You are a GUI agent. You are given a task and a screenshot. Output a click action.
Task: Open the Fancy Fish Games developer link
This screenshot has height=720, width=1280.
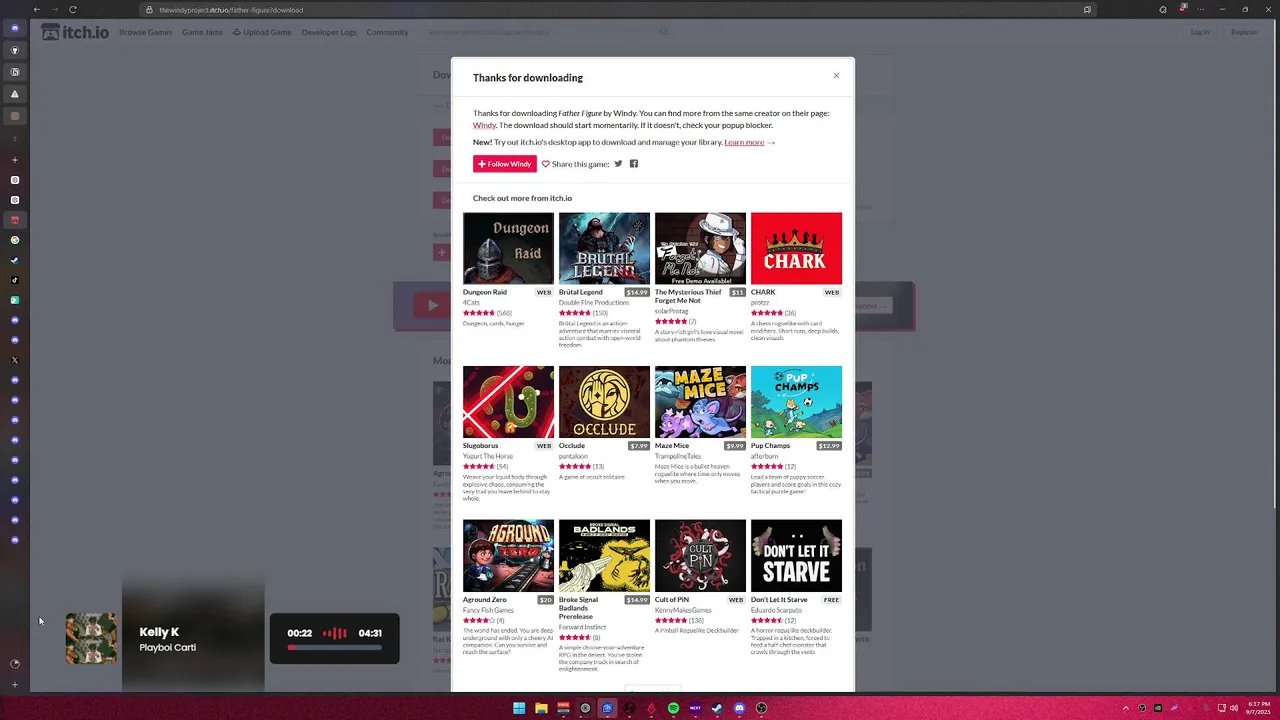click(x=488, y=610)
